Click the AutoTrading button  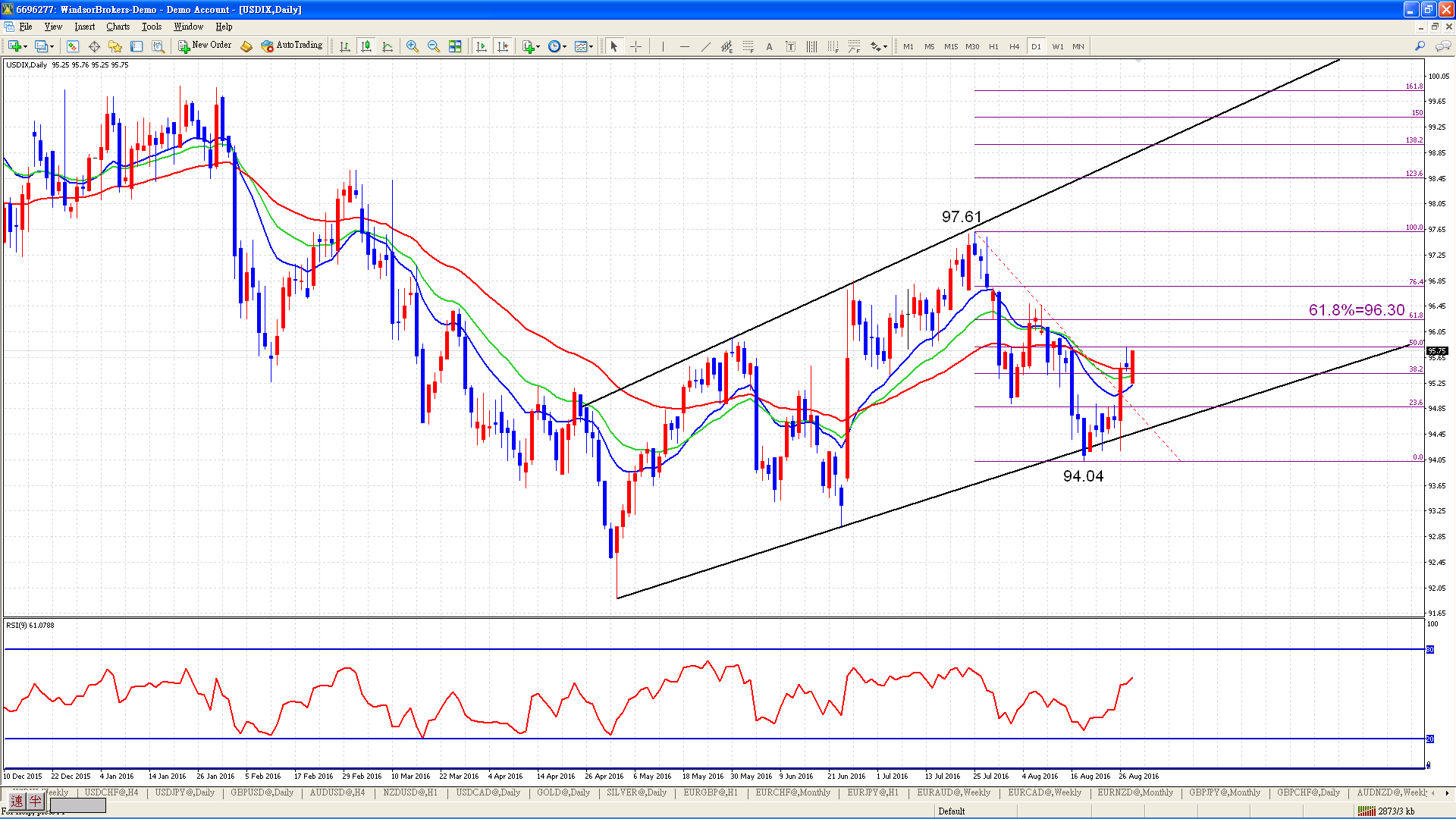pos(292,45)
